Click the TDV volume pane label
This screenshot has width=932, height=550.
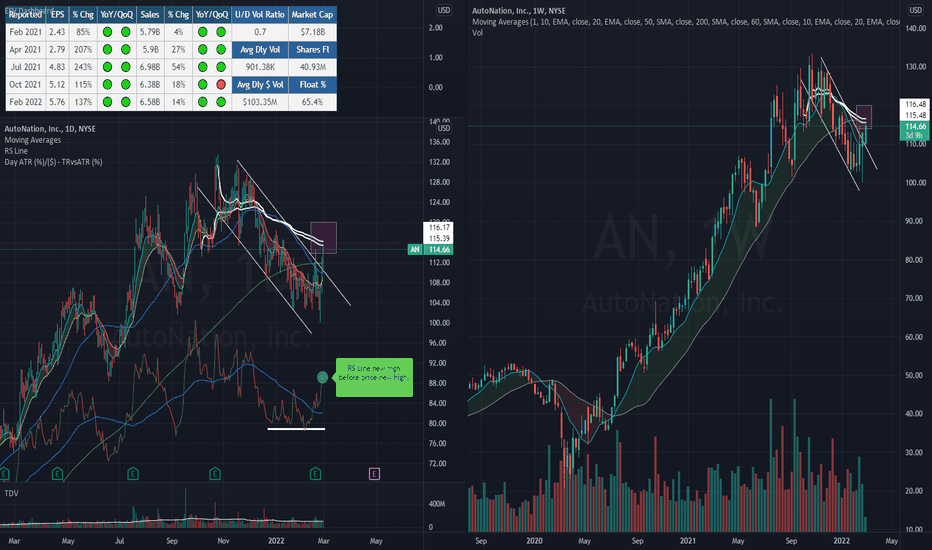pos(11,493)
